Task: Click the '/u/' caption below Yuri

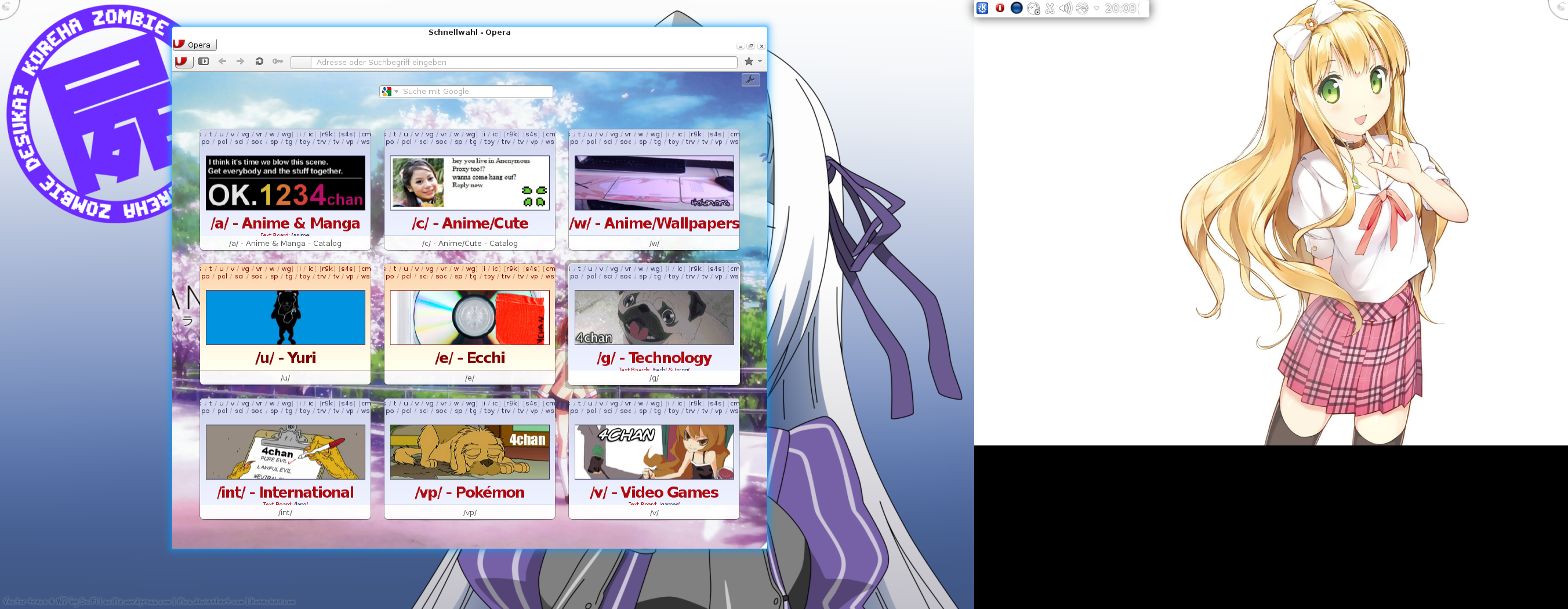Action: click(x=285, y=378)
